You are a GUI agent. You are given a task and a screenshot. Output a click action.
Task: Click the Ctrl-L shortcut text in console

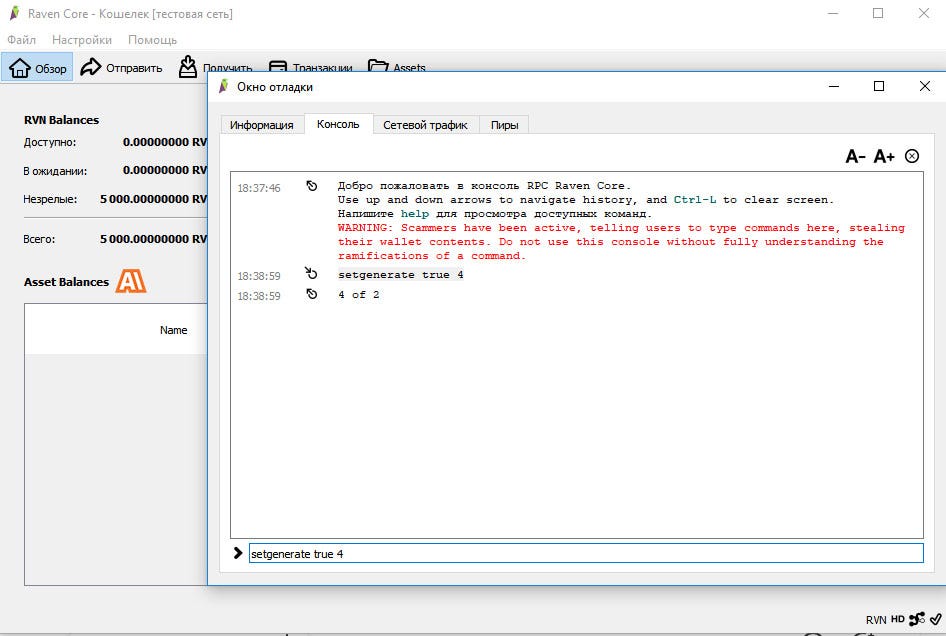(694, 200)
